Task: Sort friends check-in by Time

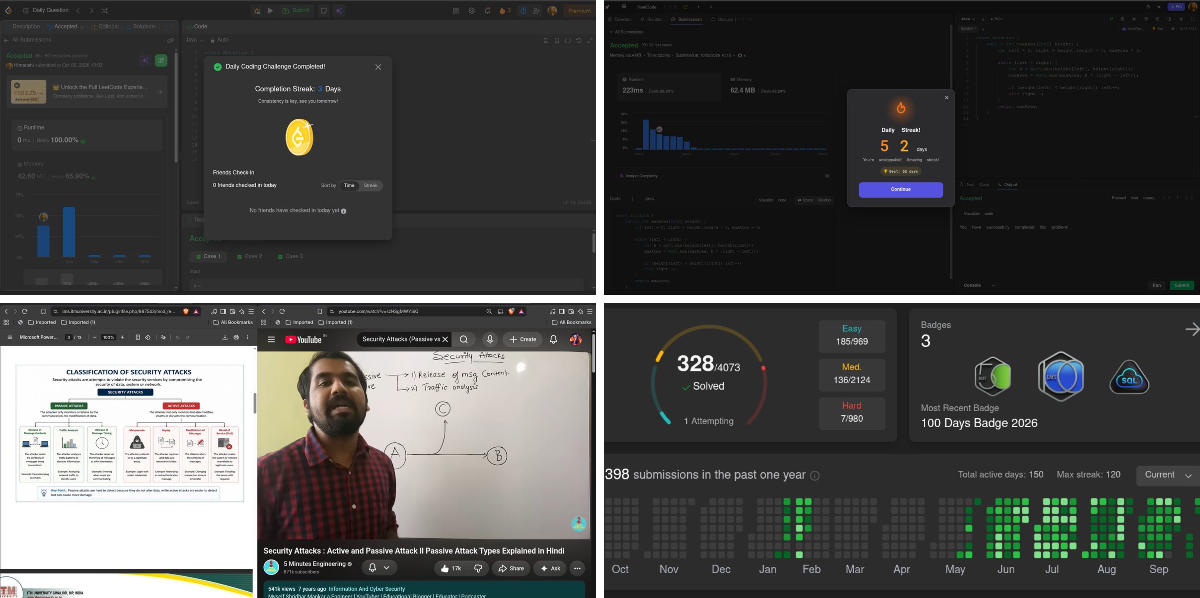Action: tap(349, 185)
